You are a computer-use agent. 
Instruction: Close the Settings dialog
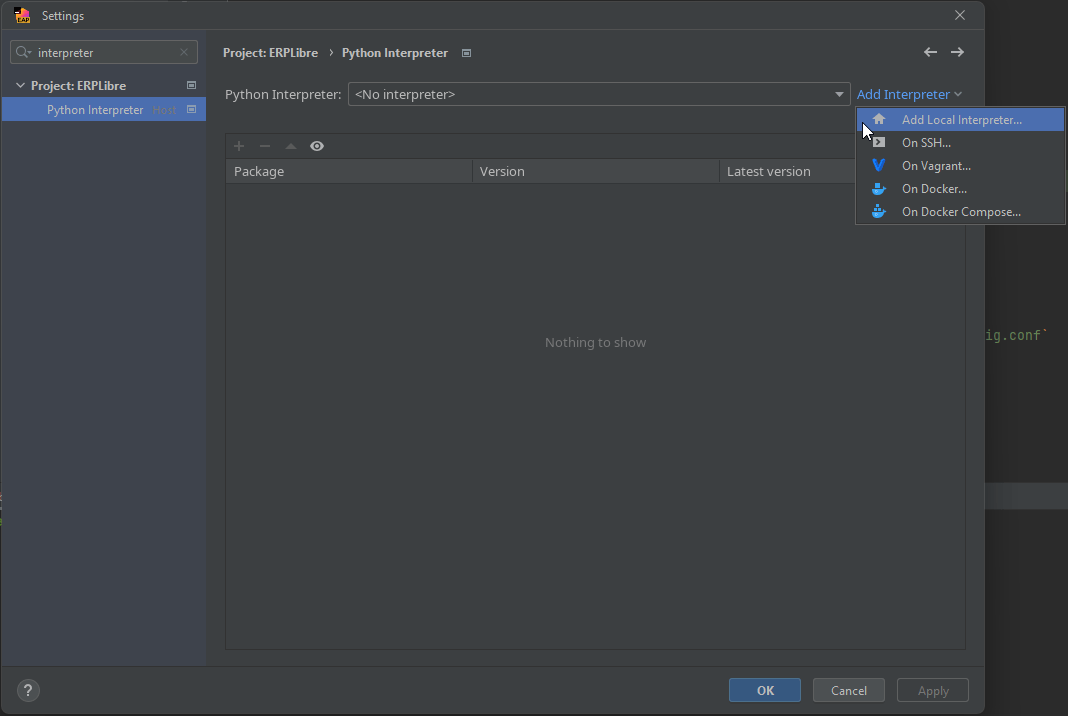pos(960,15)
